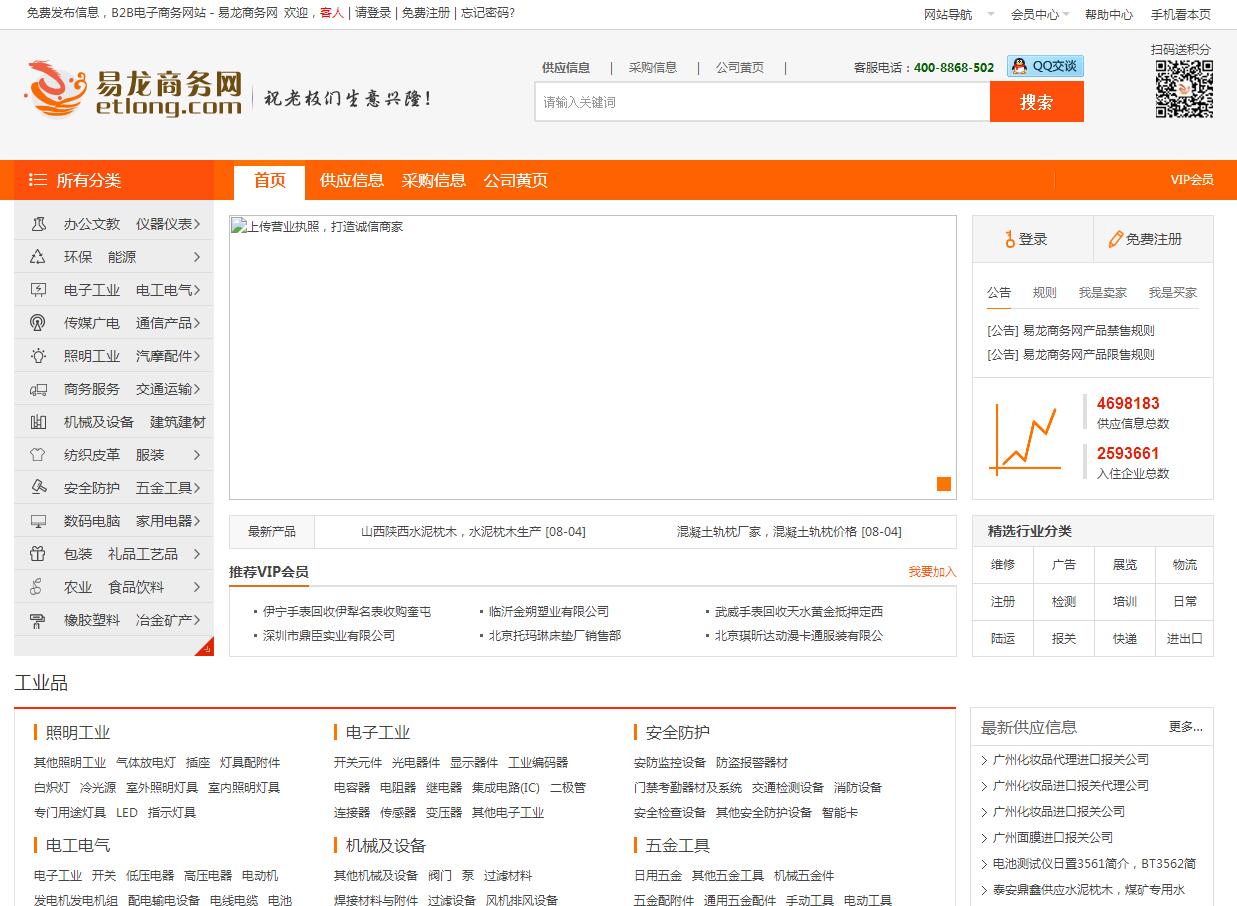
Task: Expand 包装 礼品工艺品 category arrow
Action: click(197, 554)
